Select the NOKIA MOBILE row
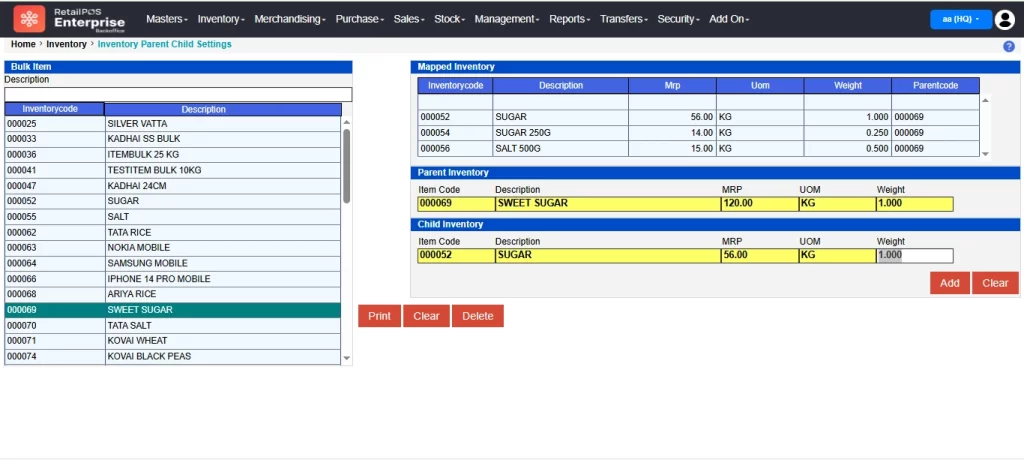This screenshot has width=1024, height=460. pos(172,248)
